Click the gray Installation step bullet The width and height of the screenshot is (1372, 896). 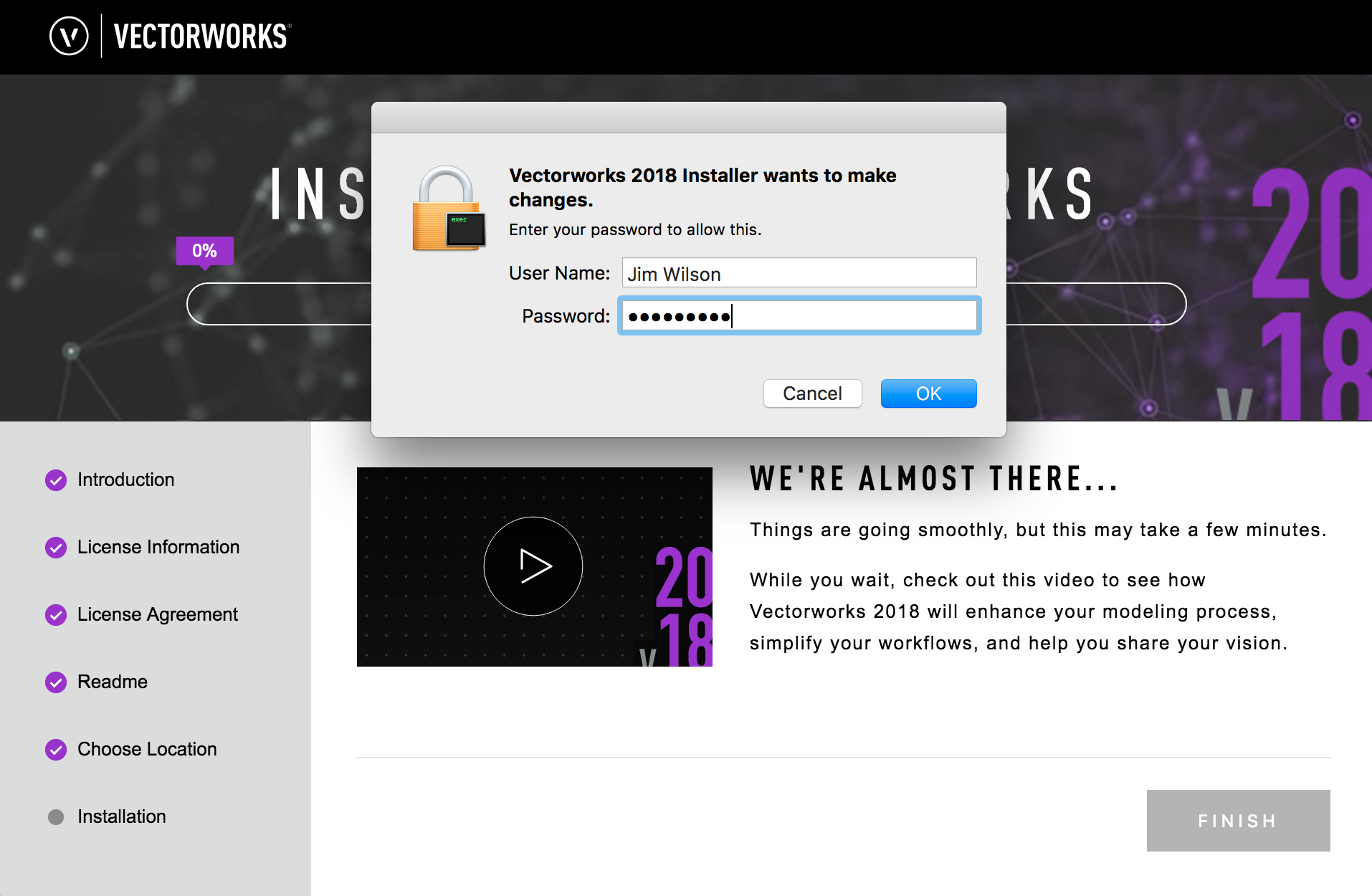point(56,817)
